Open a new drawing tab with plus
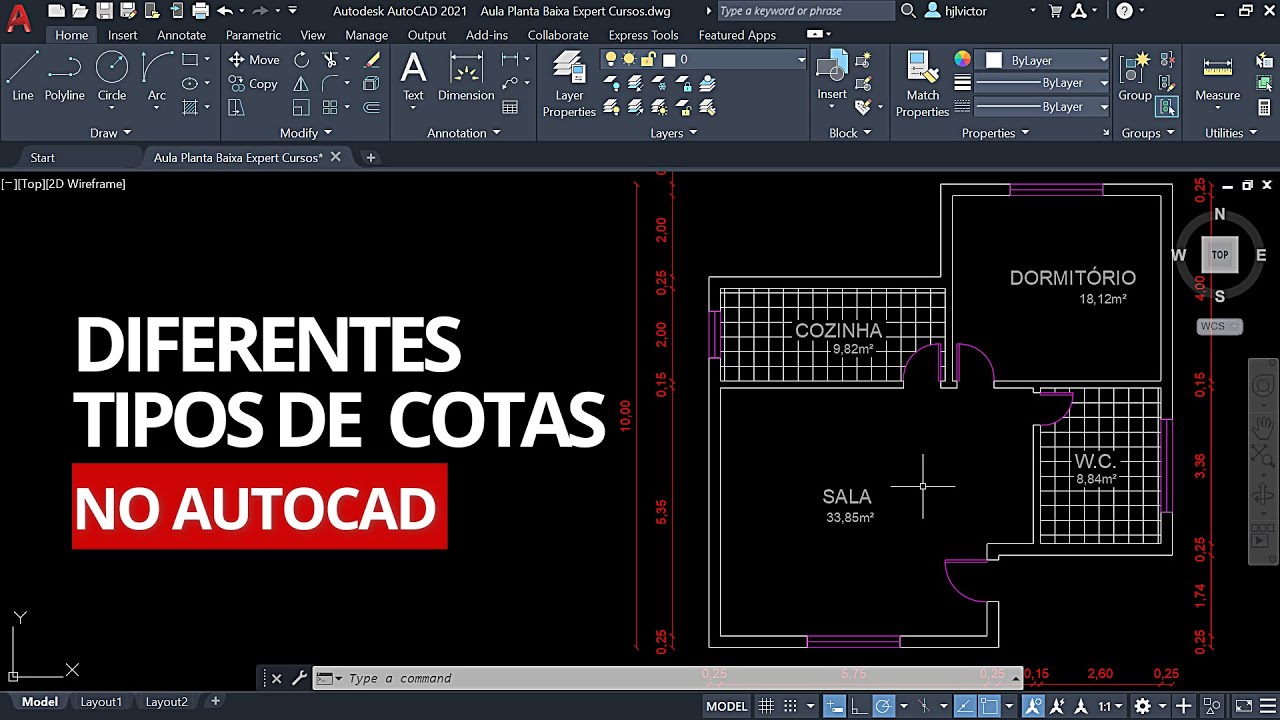The height and width of the screenshot is (720, 1280). point(370,157)
